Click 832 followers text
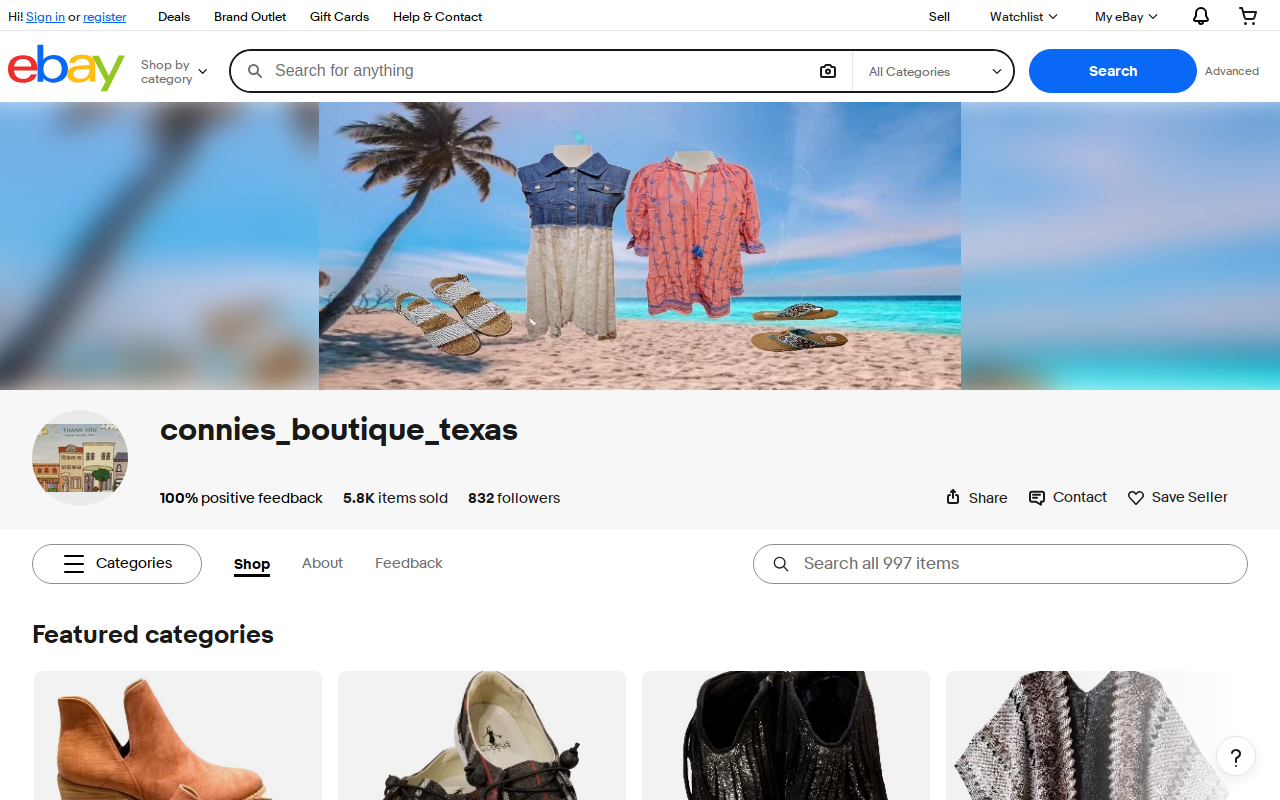This screenshot has height=800, width=1280. tap(514, 498)
